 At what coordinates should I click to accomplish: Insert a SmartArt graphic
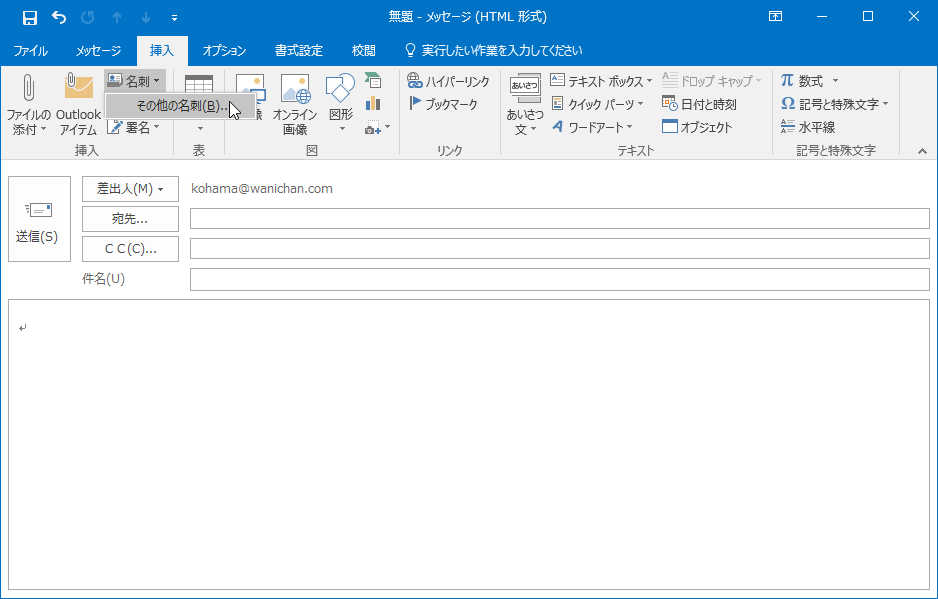point(373,81)
